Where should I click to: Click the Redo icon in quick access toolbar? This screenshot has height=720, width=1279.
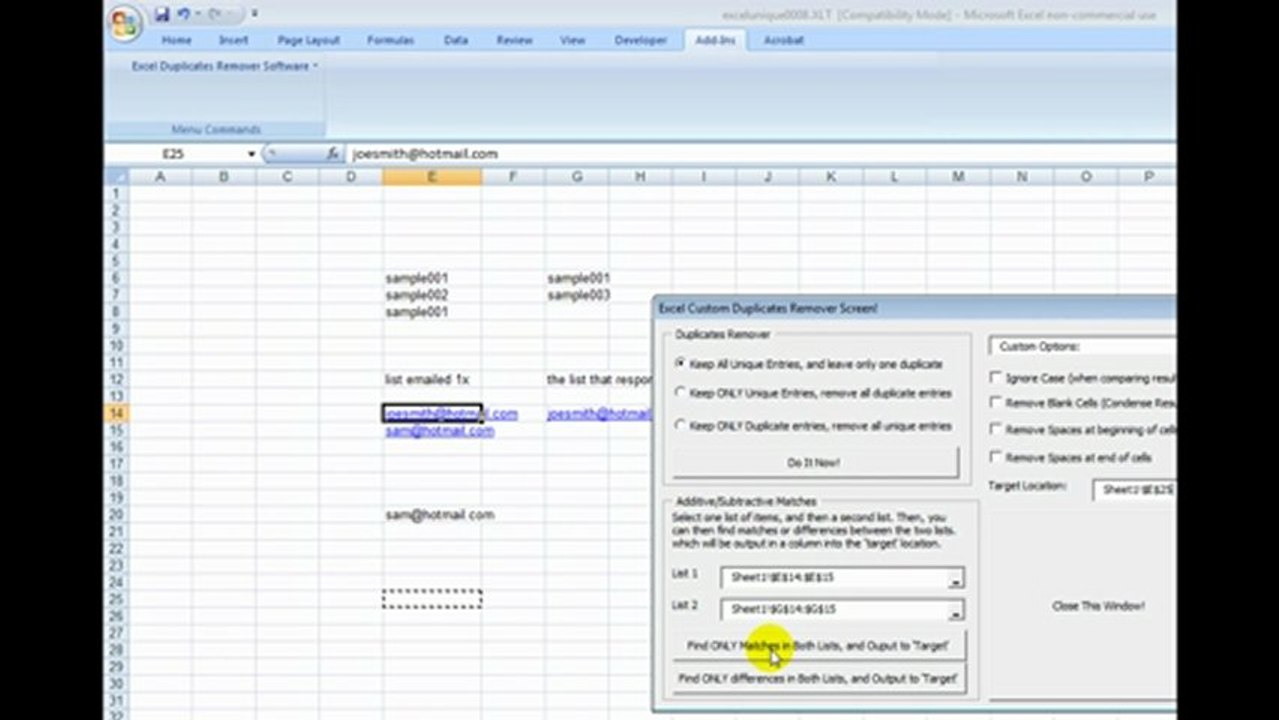point(215,15)
